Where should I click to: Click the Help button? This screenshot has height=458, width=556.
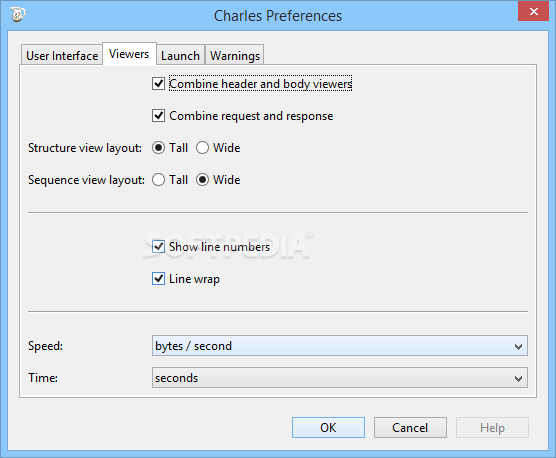tap(492, 428)
